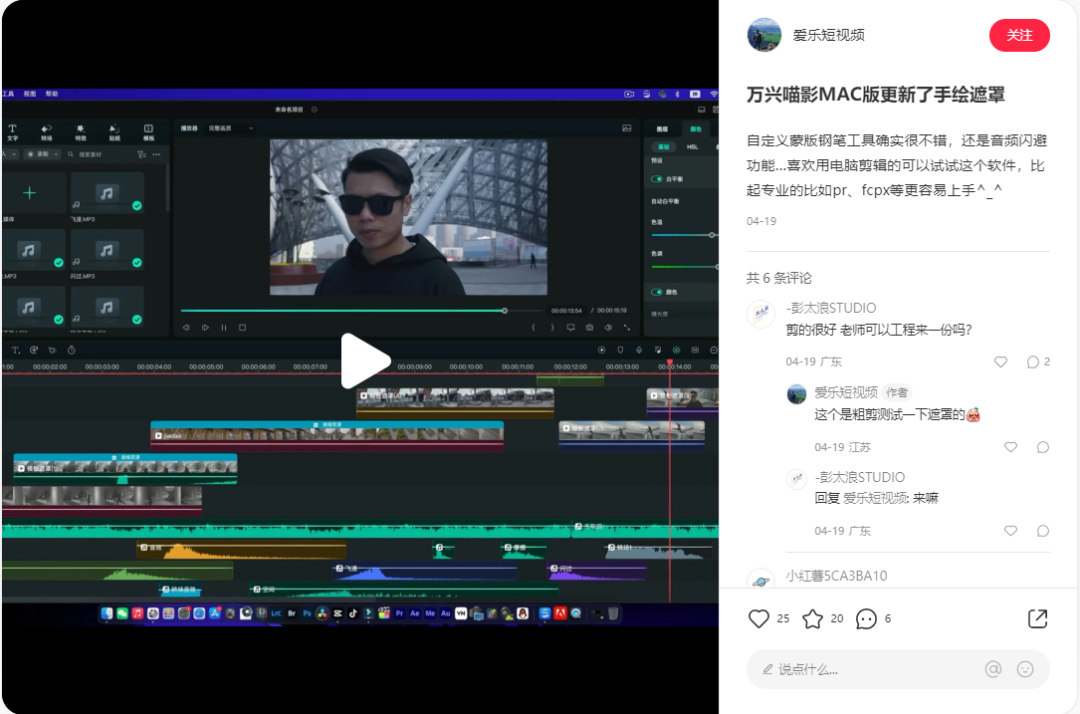The image size is (1080, 714).
Task: Click the post date 04-19 under the description
Action: coord(761,221)
